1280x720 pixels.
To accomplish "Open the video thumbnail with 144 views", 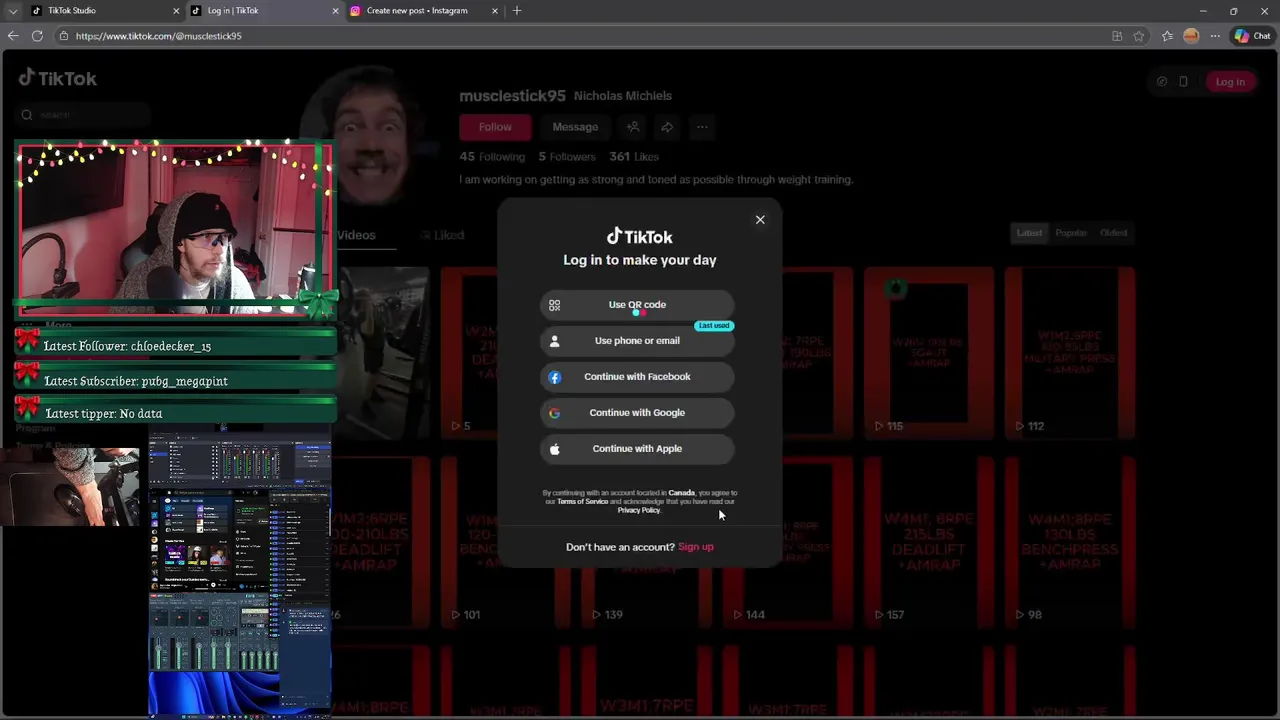I will point(788,542).
